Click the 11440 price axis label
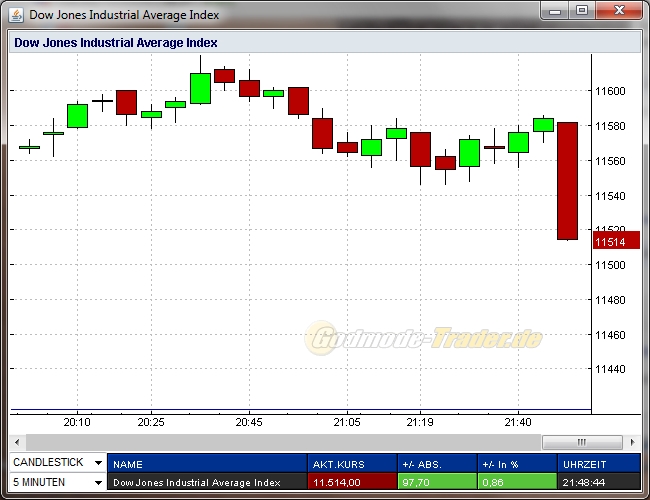Viewport: 650px width, 500px height. point(610,369)
